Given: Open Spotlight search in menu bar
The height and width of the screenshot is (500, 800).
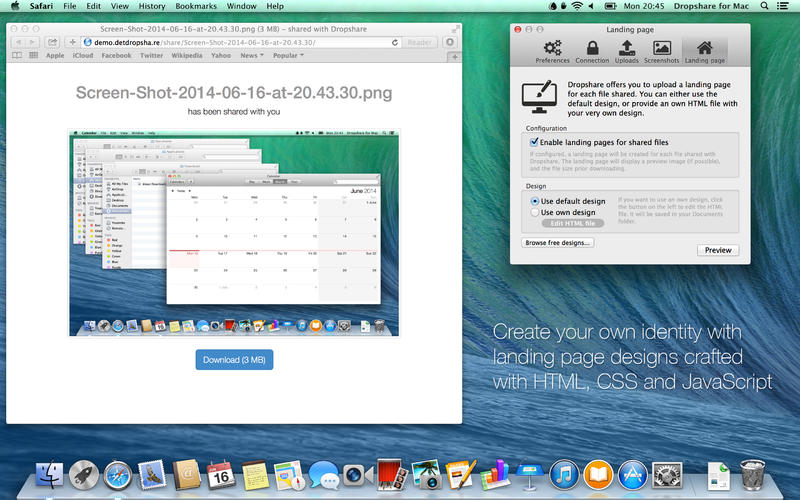Looking at the screenshot, I should click(x=764, y=6).
